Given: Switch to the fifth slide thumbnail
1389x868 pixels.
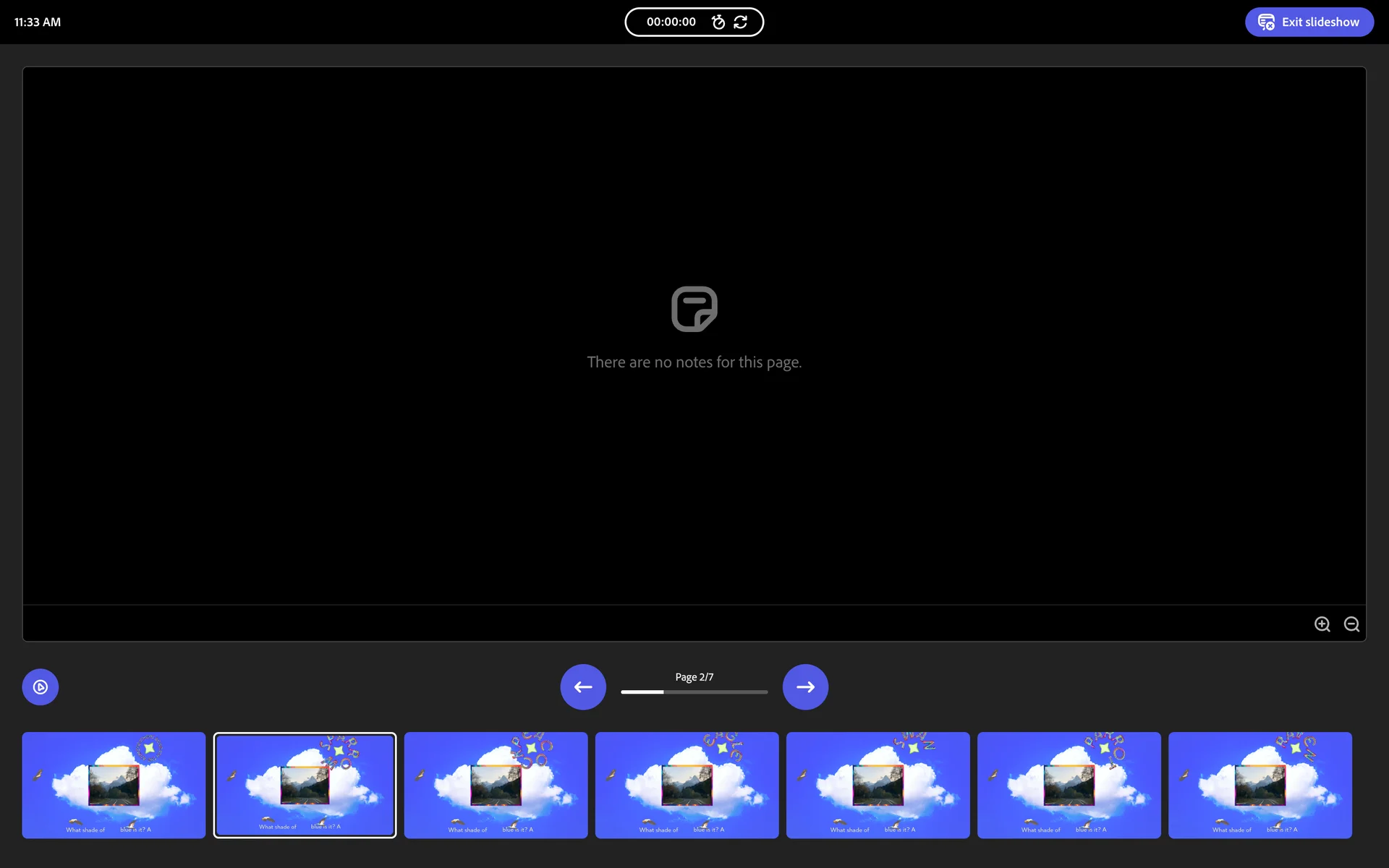Looking at the screenshot, I should click(x=878, y=785).
